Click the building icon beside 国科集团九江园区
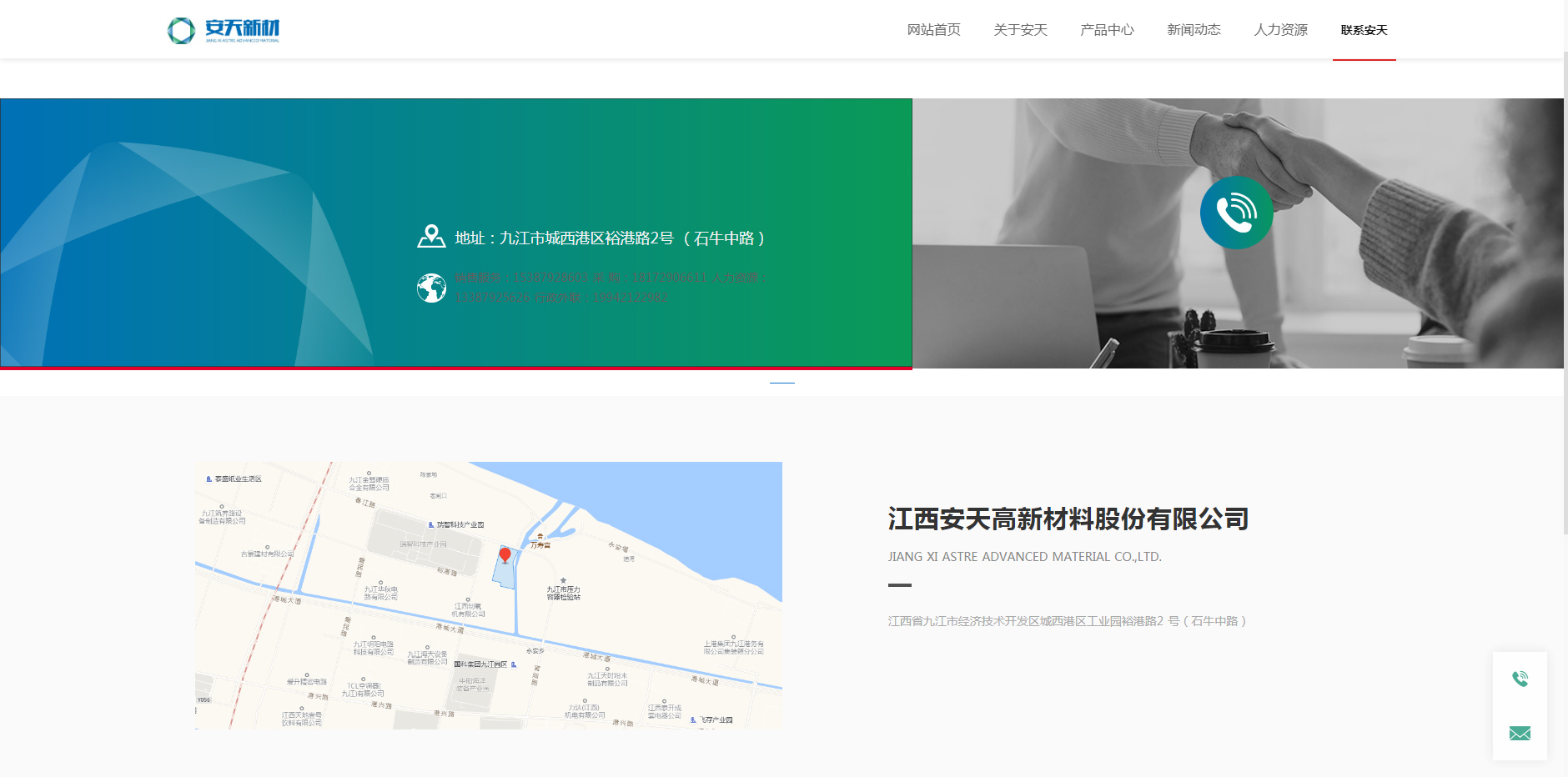1568x777 pixels. 514,664
